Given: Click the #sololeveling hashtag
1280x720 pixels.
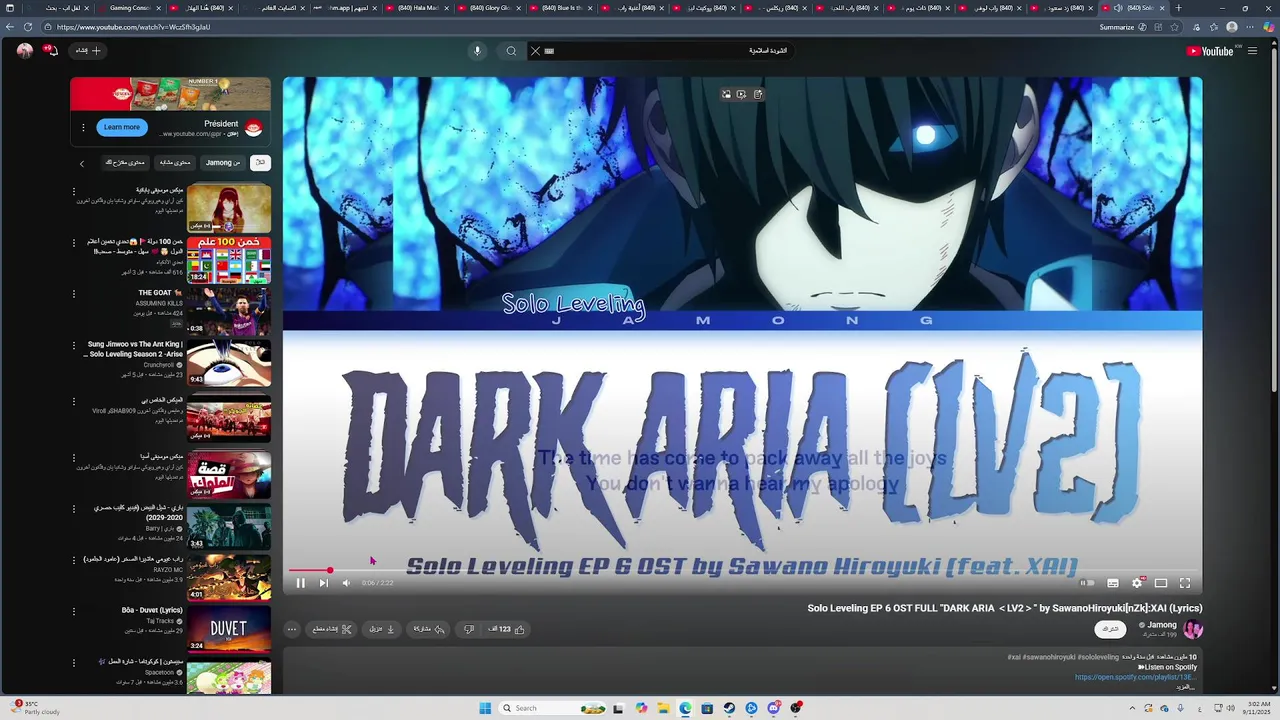Looking at the screenshot, I should tap(1099, 657).
